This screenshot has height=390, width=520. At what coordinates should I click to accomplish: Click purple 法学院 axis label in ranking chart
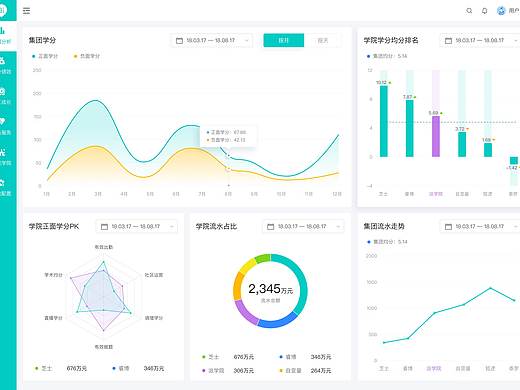point(436,194)
